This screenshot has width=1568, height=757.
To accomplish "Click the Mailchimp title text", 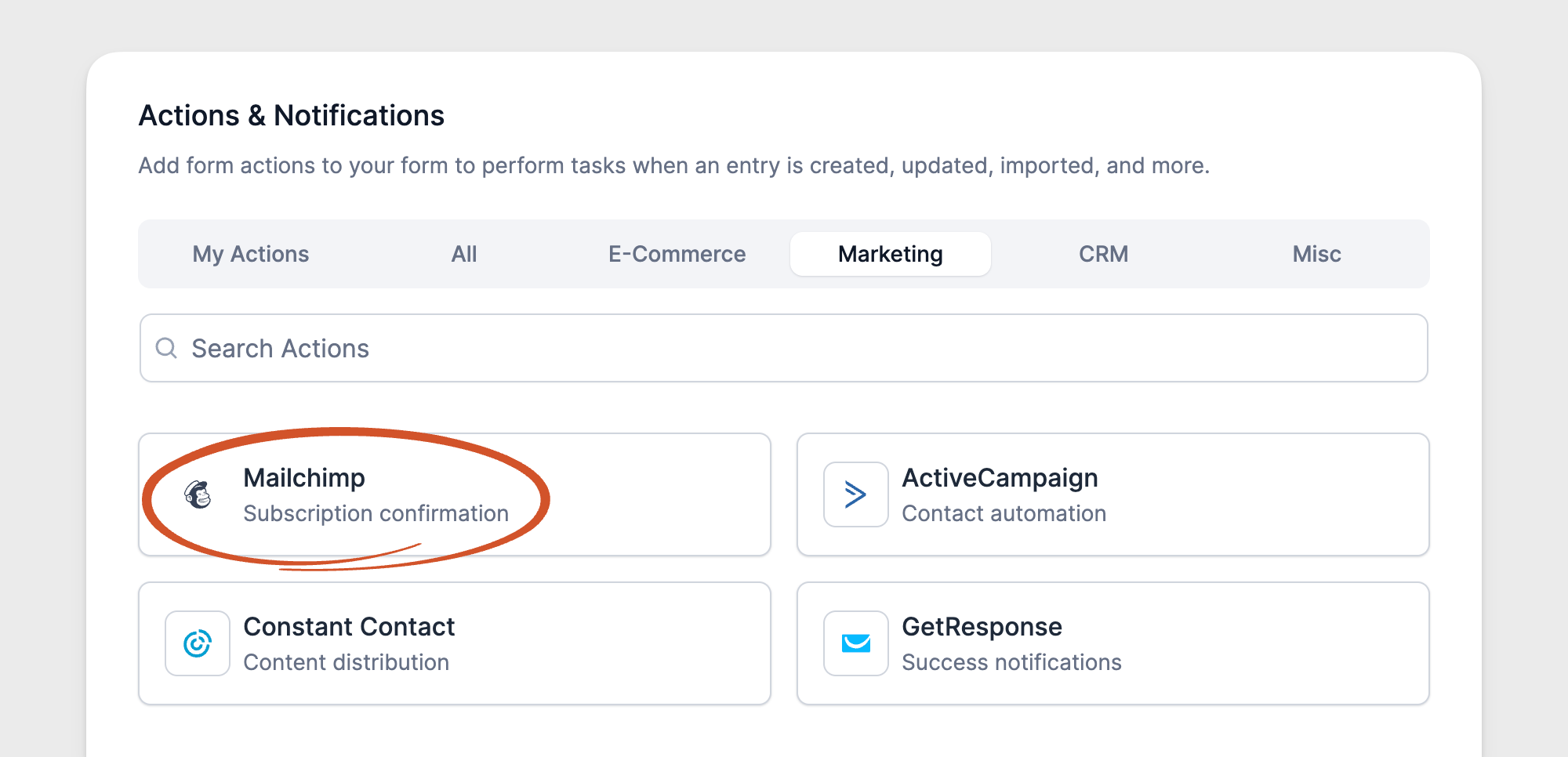I will click(304, 478).
